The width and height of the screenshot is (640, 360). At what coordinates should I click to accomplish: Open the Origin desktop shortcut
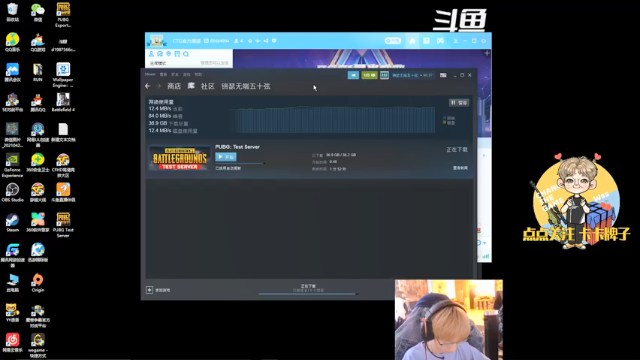(x=38, y=282)
